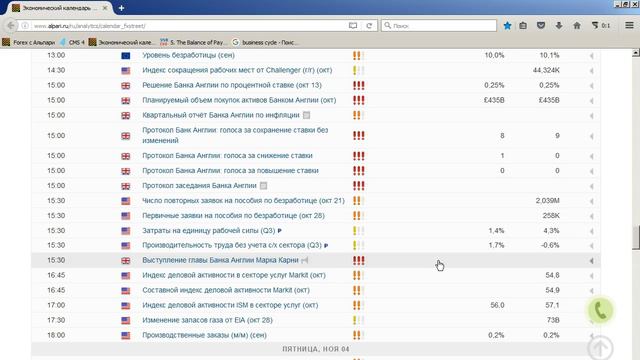Click the green phone call button

600,310
